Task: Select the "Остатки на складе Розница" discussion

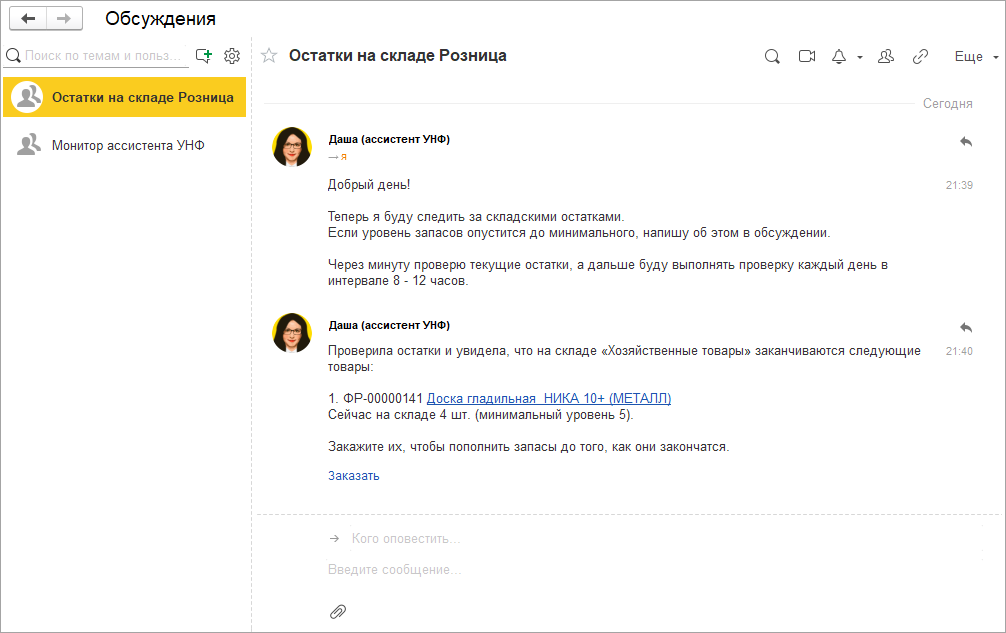Action: 142,97
